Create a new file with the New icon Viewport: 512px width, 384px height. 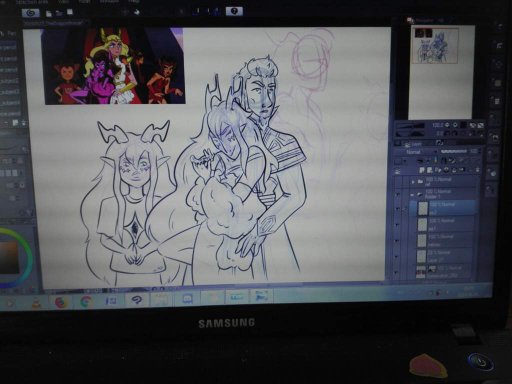coord(49,13)
